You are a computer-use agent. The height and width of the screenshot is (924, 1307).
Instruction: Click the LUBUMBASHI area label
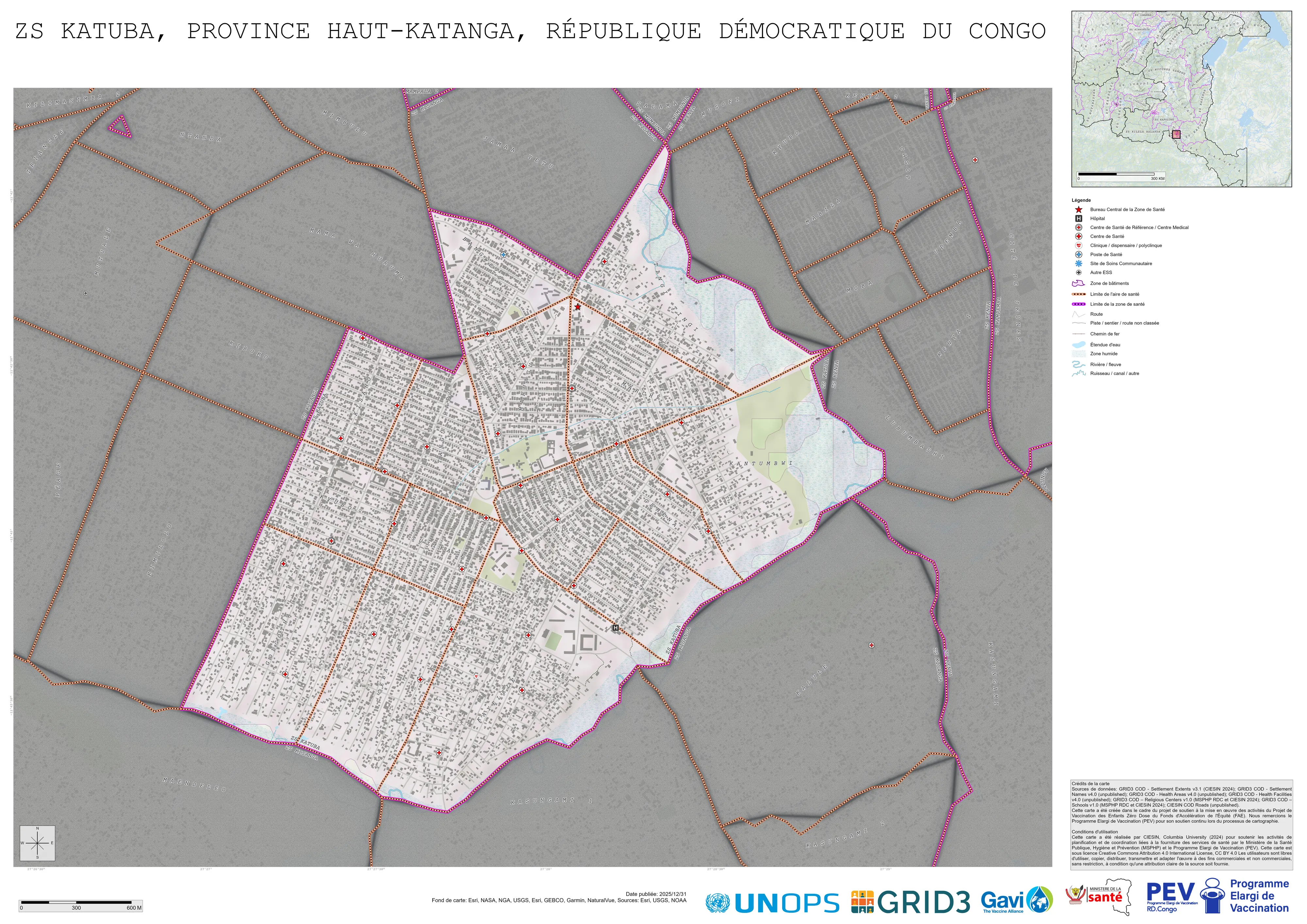click(x=915, y=438)
